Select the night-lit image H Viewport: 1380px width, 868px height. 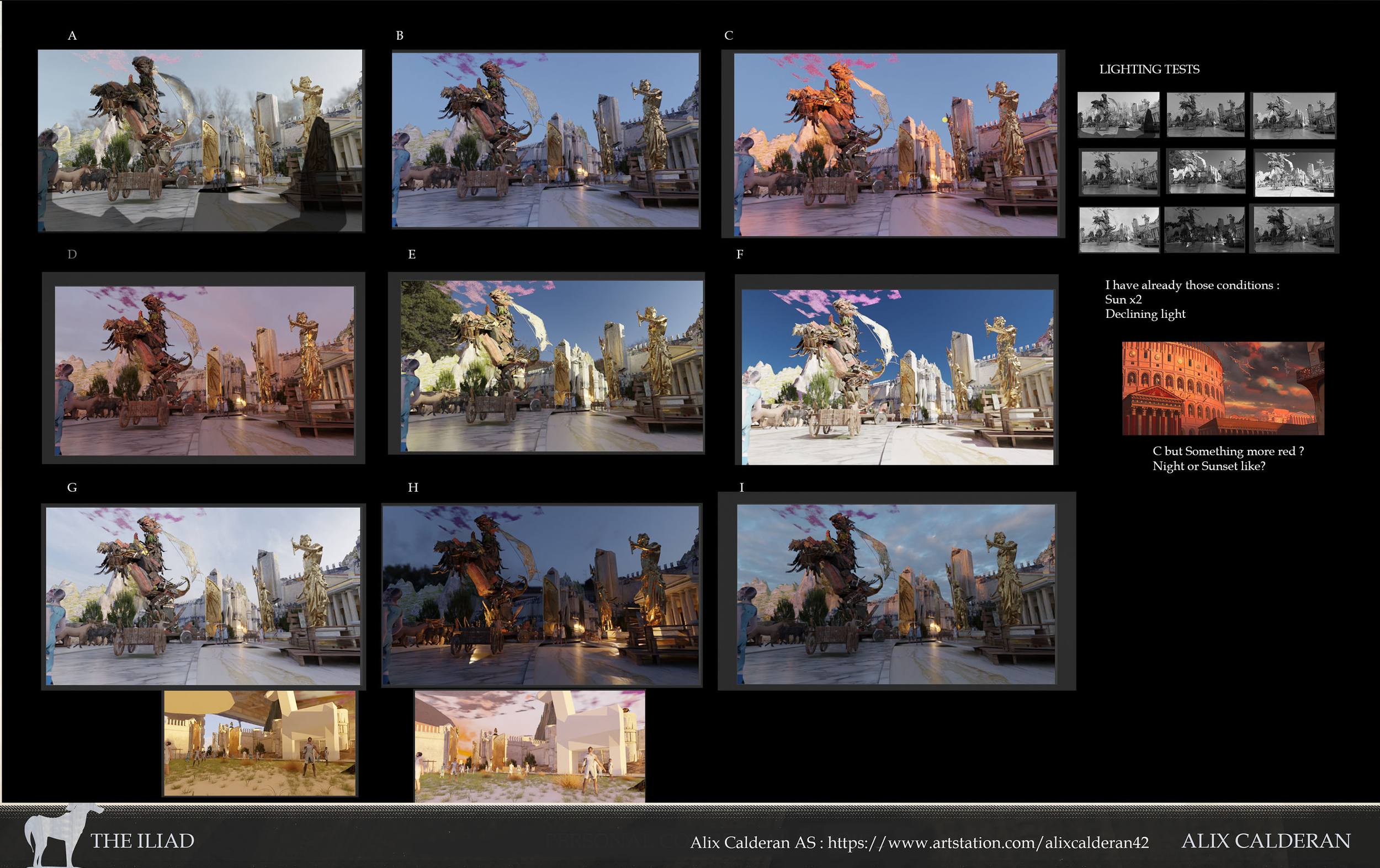tap(540, 595)
